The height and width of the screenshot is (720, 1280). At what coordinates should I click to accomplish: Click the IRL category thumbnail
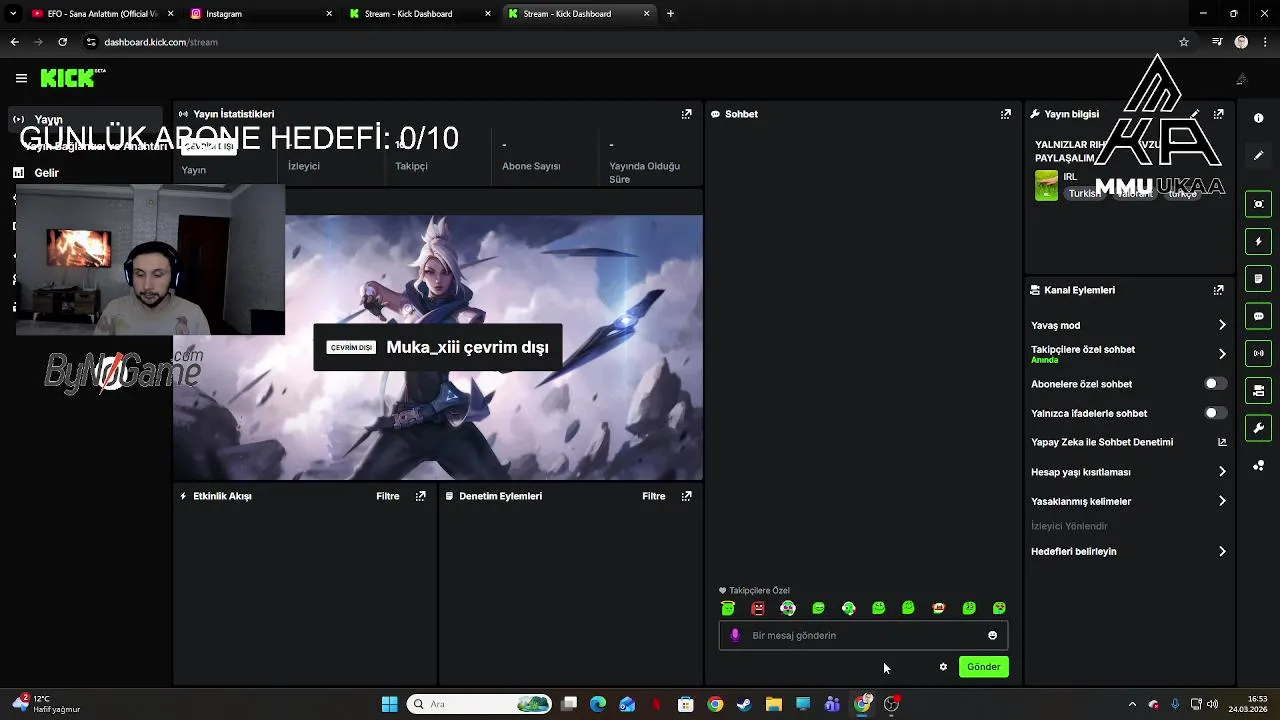coord(1046,185)
